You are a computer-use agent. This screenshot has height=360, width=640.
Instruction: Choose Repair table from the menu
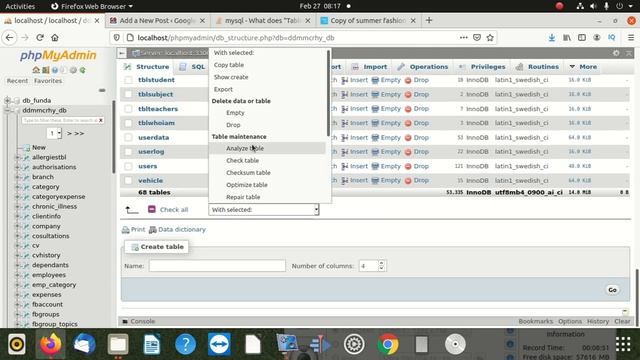[x=243, y=197]
